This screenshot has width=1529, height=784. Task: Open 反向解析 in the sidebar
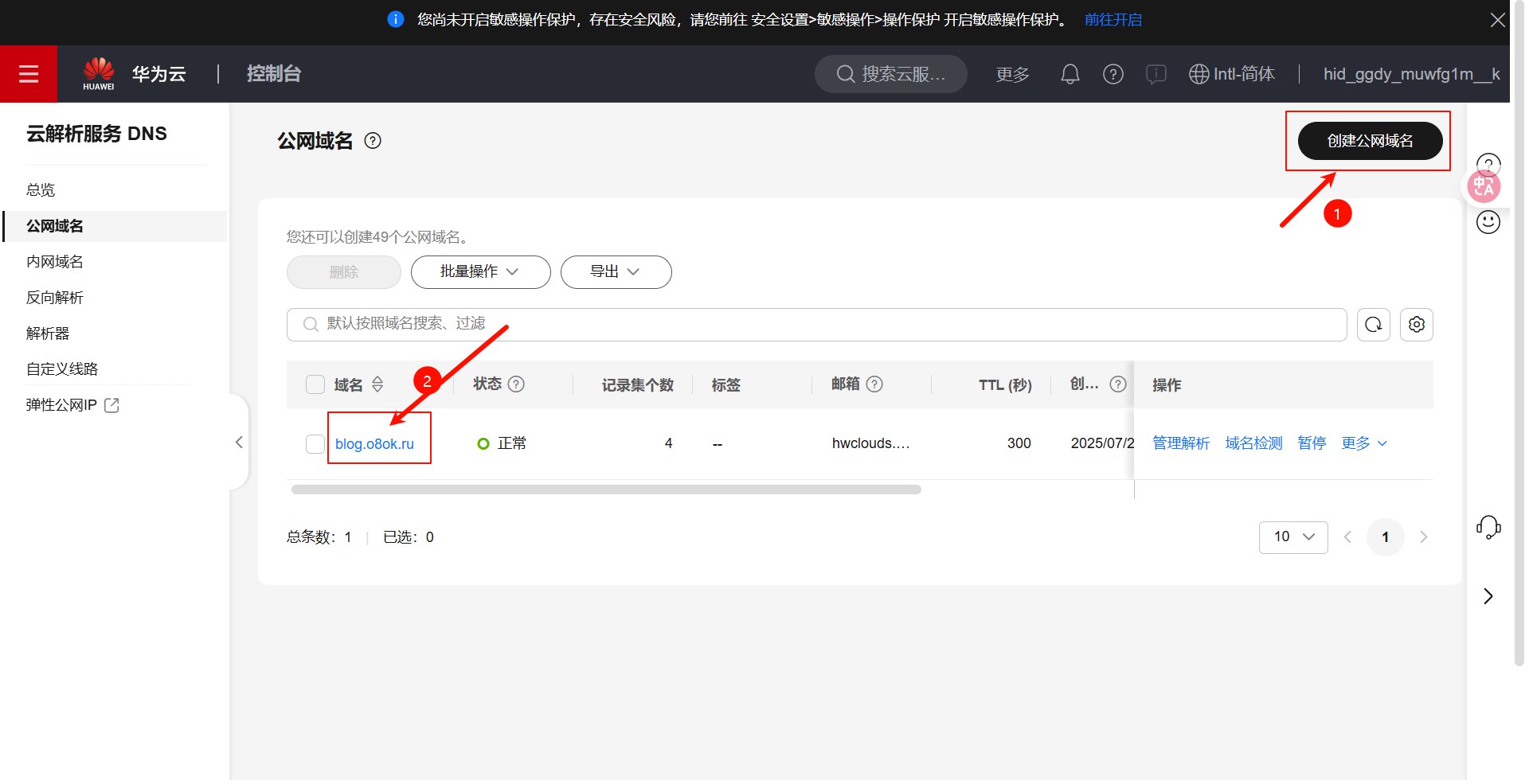click(x=55, y=298)
